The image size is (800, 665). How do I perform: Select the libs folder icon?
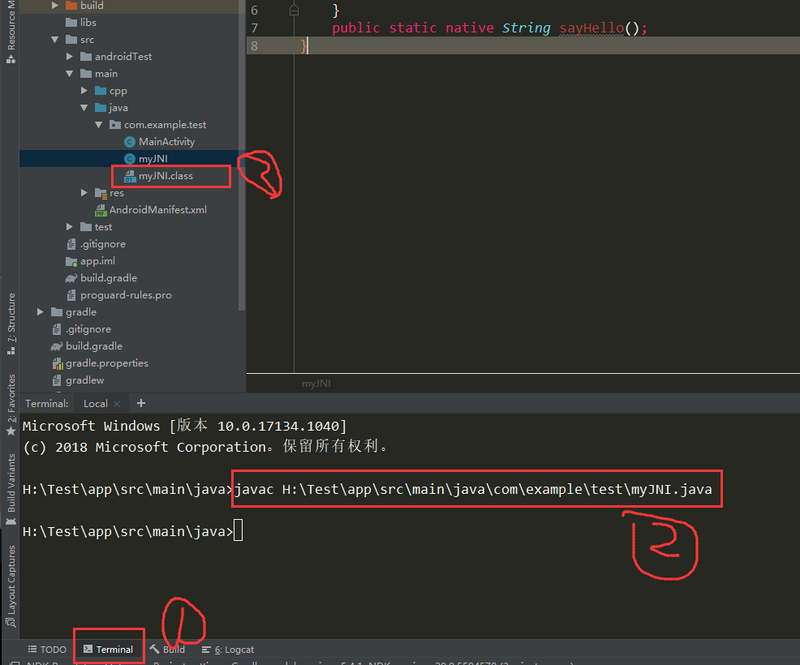[71, 22]
